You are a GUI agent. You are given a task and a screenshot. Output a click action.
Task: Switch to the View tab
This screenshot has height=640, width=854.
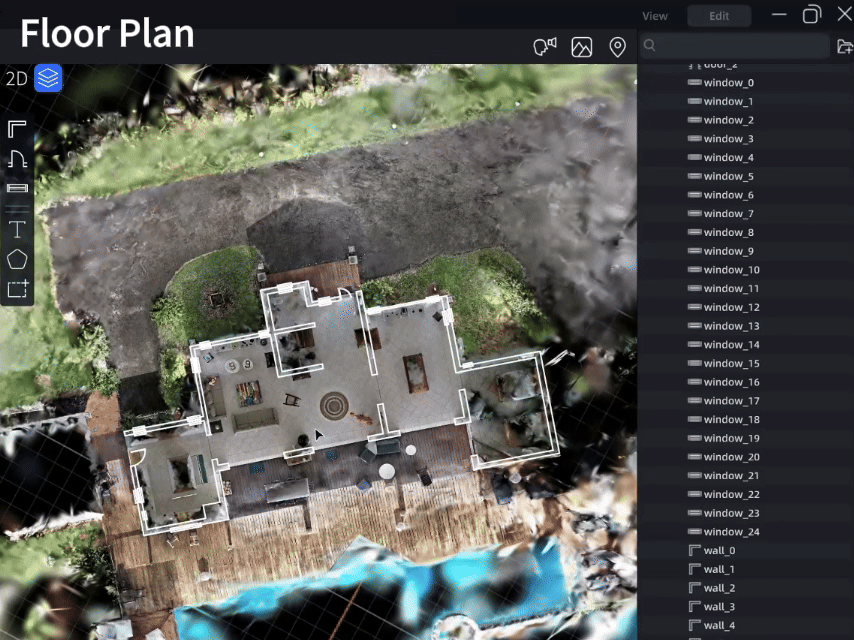pos(655,16)
